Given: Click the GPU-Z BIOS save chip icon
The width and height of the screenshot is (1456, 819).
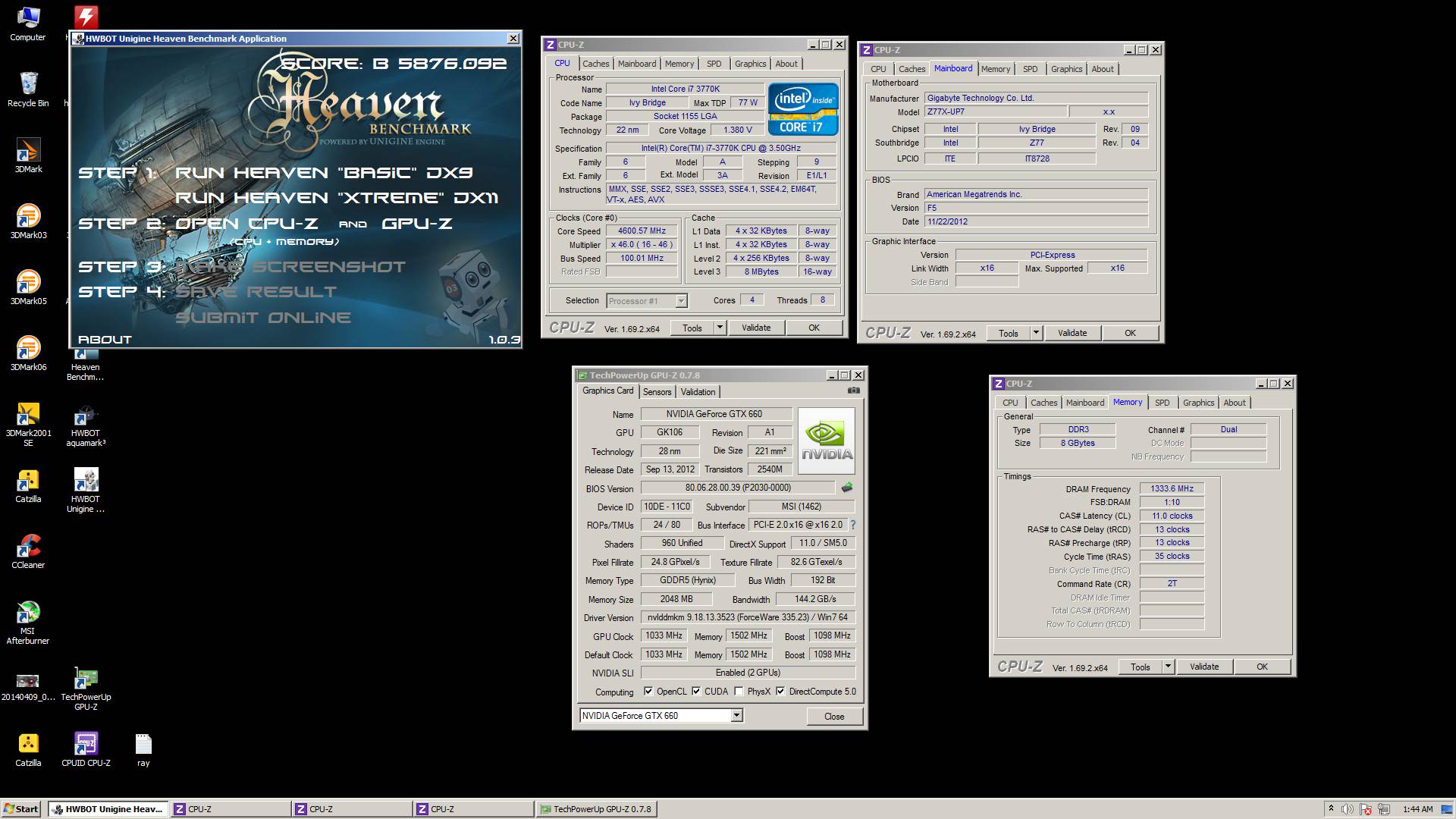Looking at the screenshot, I should (x=847, y=488).
